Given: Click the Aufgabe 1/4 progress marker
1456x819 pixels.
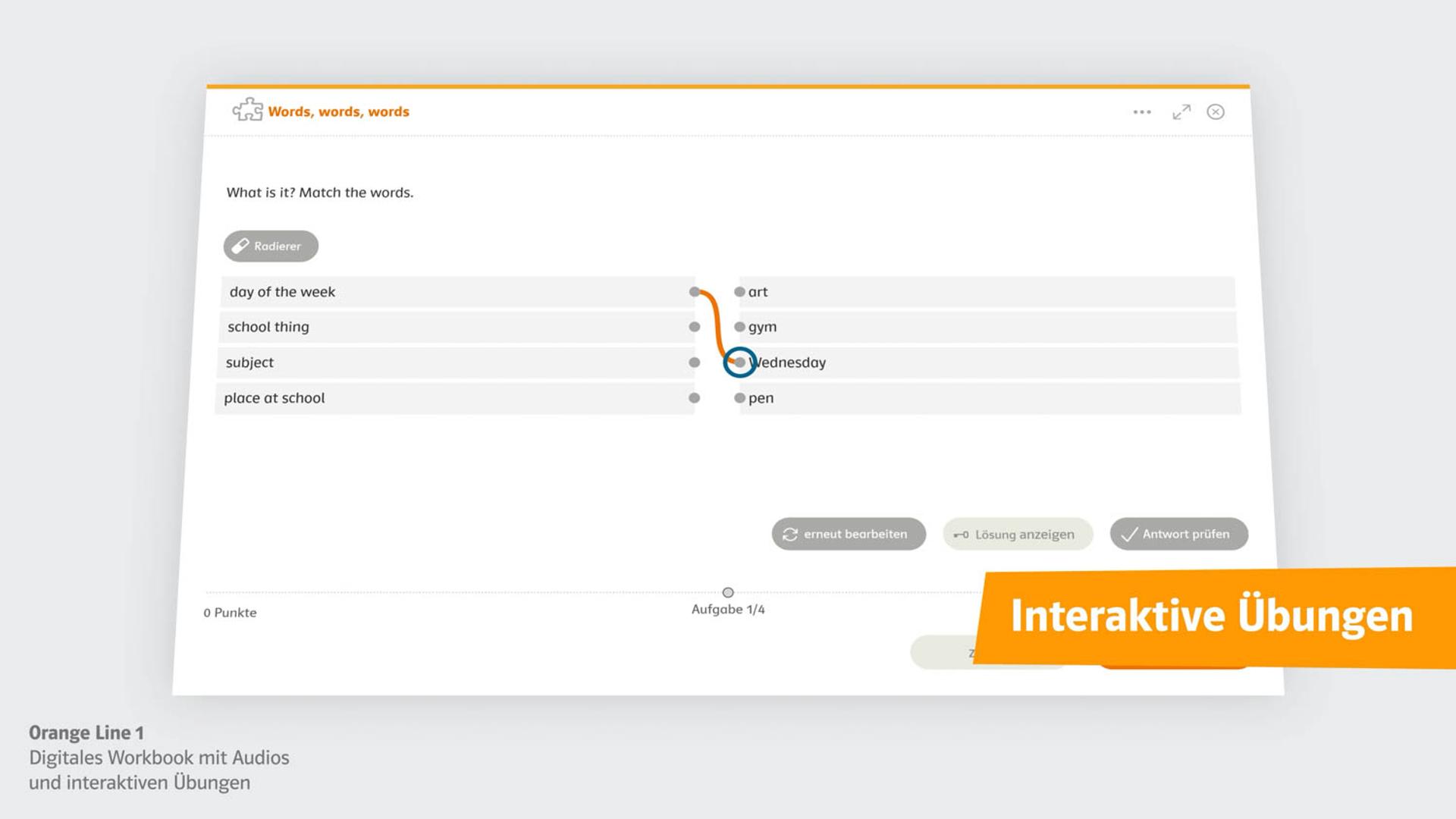Looking at the screenshot, I should [728, 592].
